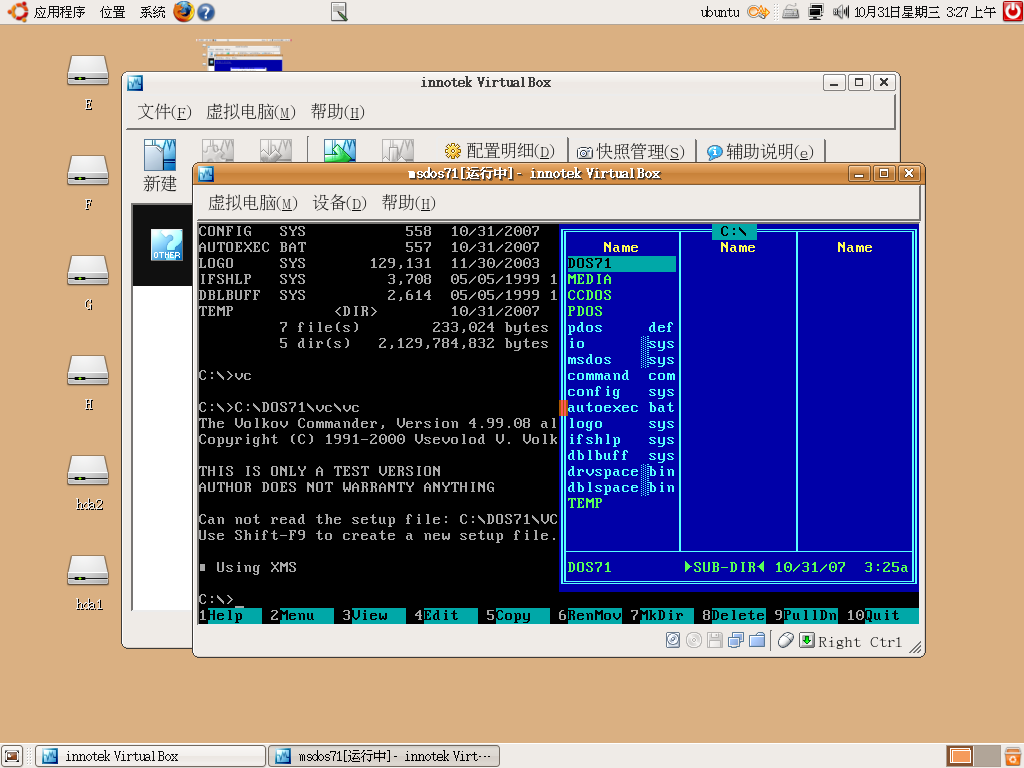Select the F drive desktop icon
The width and height of the screenshot is (1024, 768).
(x=88, y=182)
